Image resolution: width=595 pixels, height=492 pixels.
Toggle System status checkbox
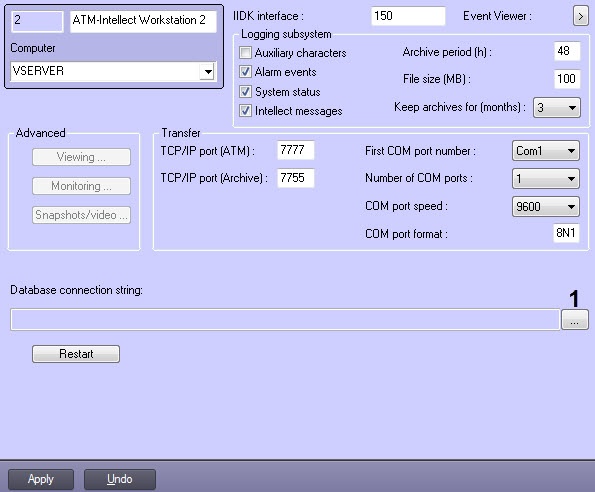point(245,91)
